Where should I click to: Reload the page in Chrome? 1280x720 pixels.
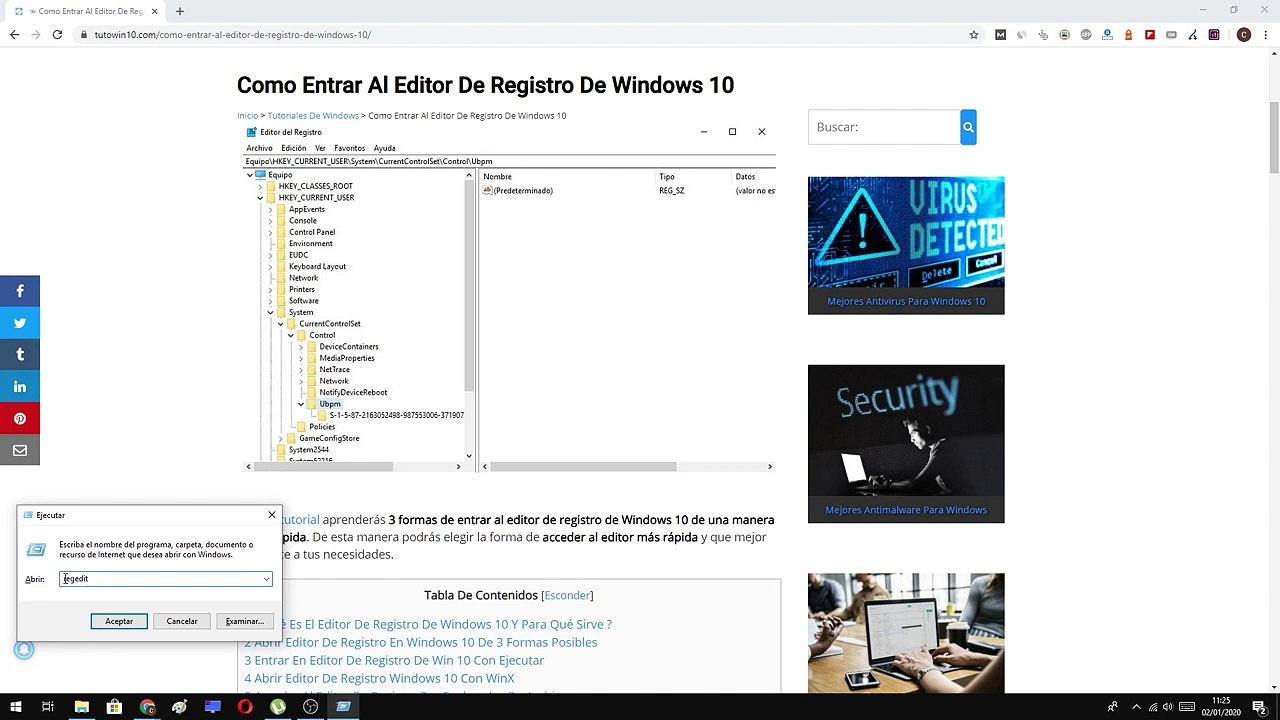pos(58,35)
